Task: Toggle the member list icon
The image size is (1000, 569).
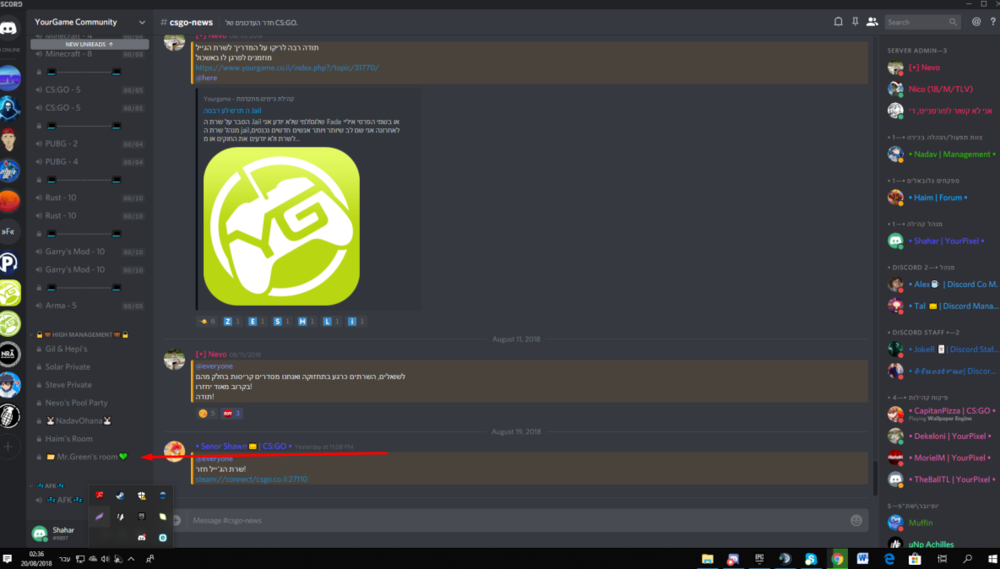Action: (x=872, y=21)
